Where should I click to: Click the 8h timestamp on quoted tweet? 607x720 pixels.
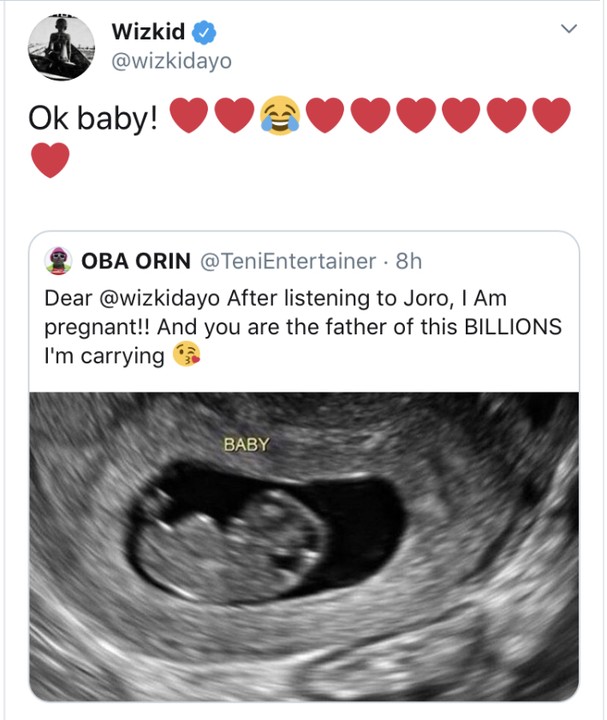409,262
